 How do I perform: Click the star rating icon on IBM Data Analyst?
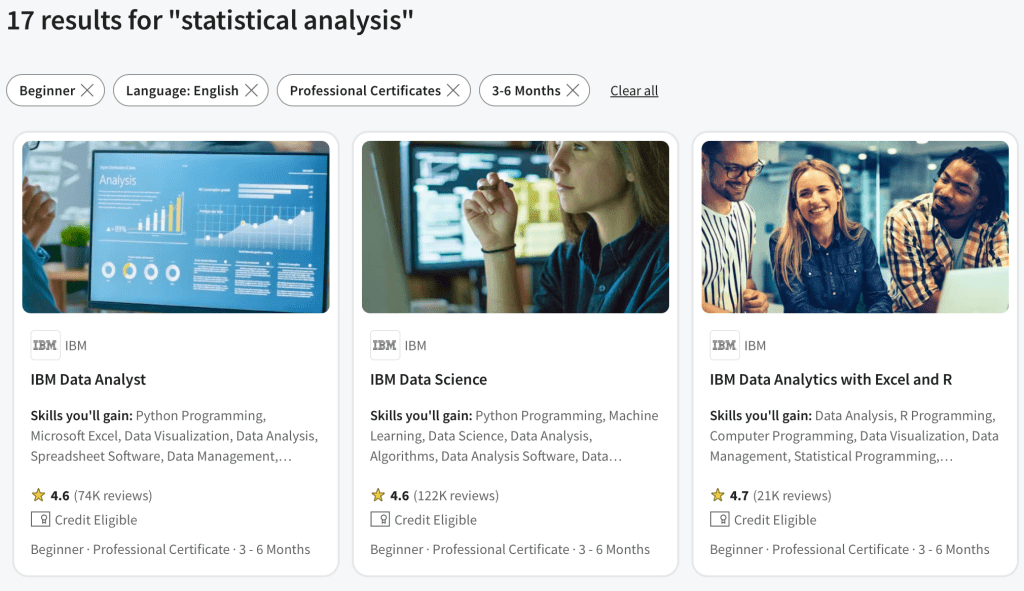[39, 496]
